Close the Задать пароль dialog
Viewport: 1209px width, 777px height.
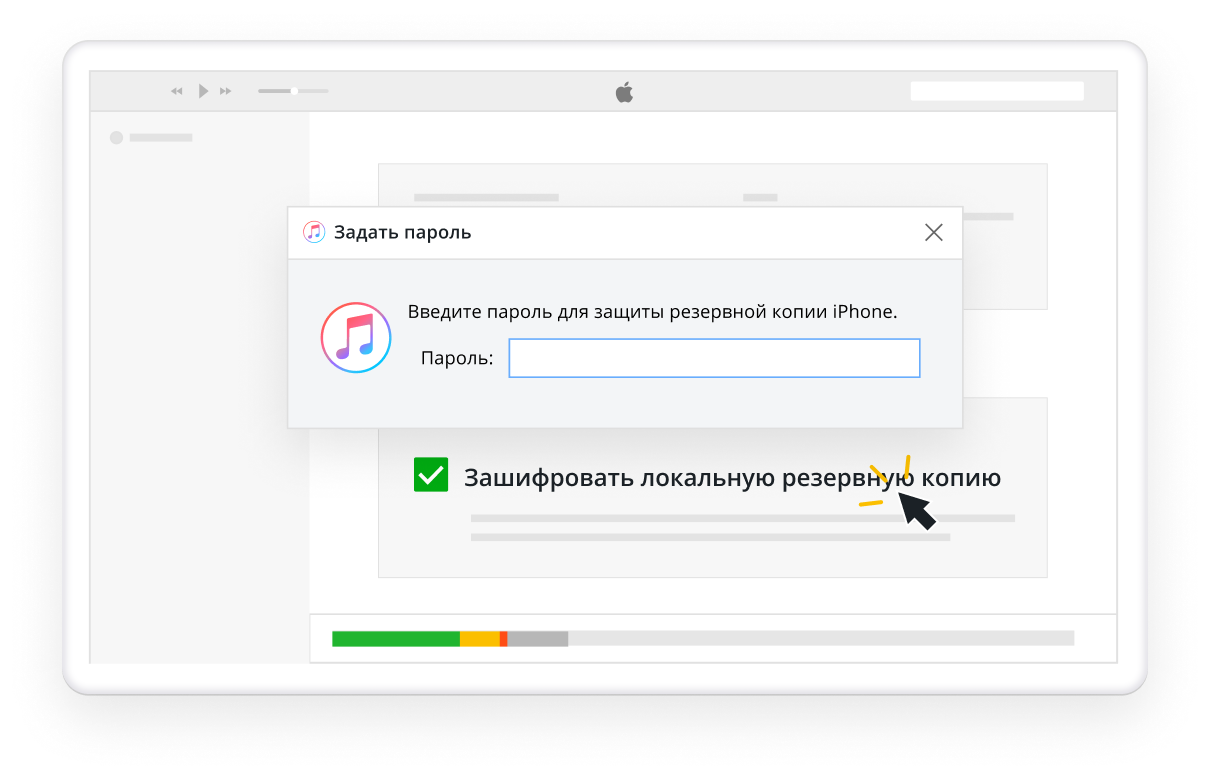934,232
